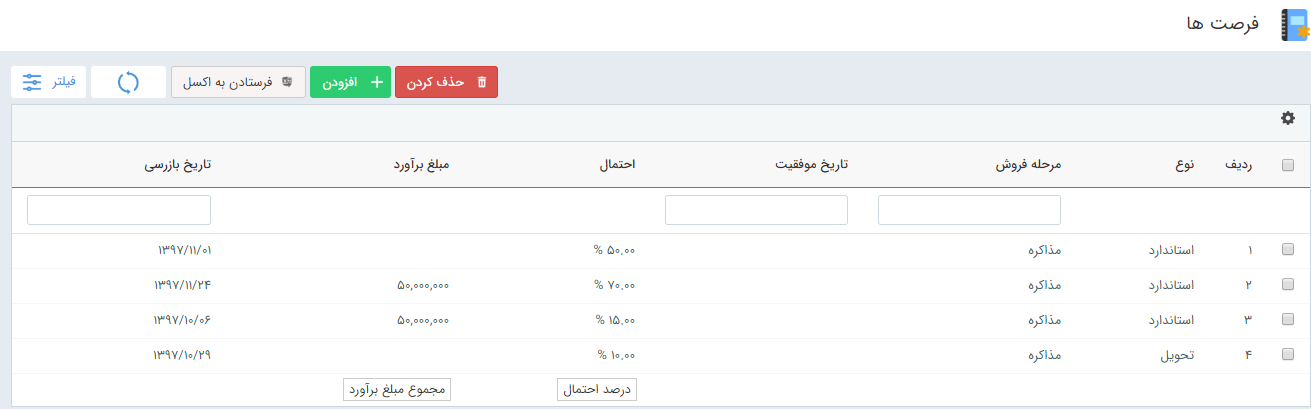Sort by مبلغ برآورد column header
This screenshot has width=1311, height=409.
[x=421, y=165]
